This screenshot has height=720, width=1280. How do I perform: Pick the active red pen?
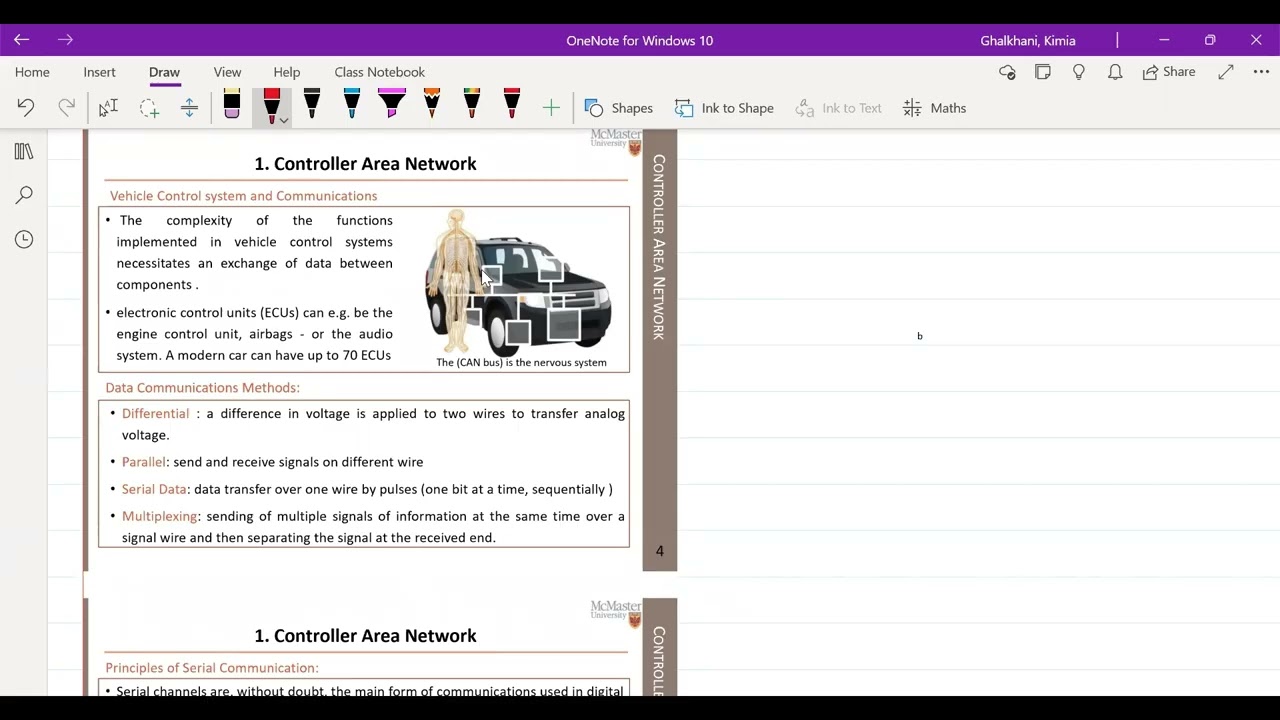(270, 105)
